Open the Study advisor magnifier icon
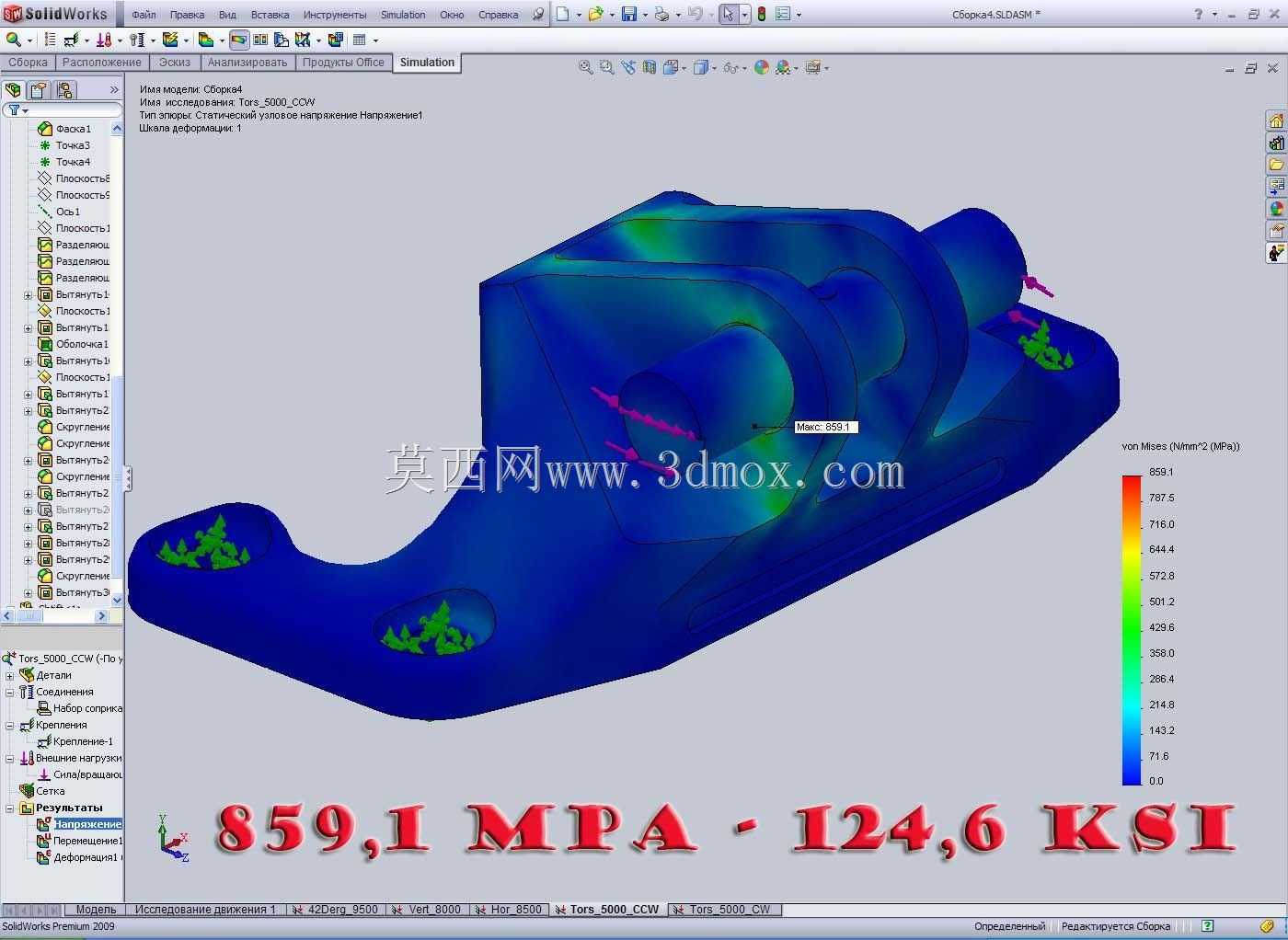 (x=13, y=40)
